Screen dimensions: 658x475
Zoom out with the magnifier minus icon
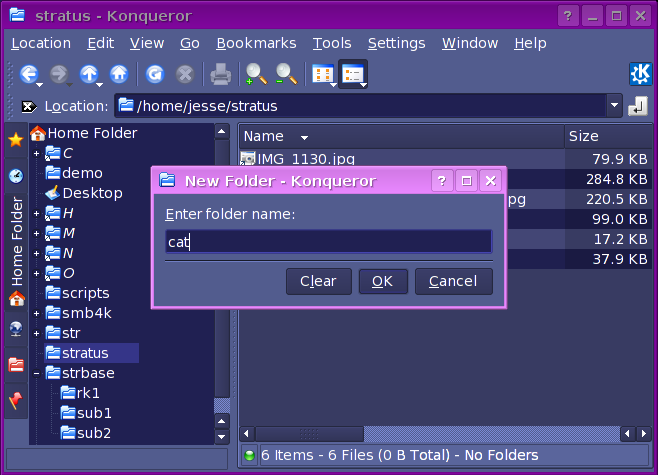click(286, 74)
